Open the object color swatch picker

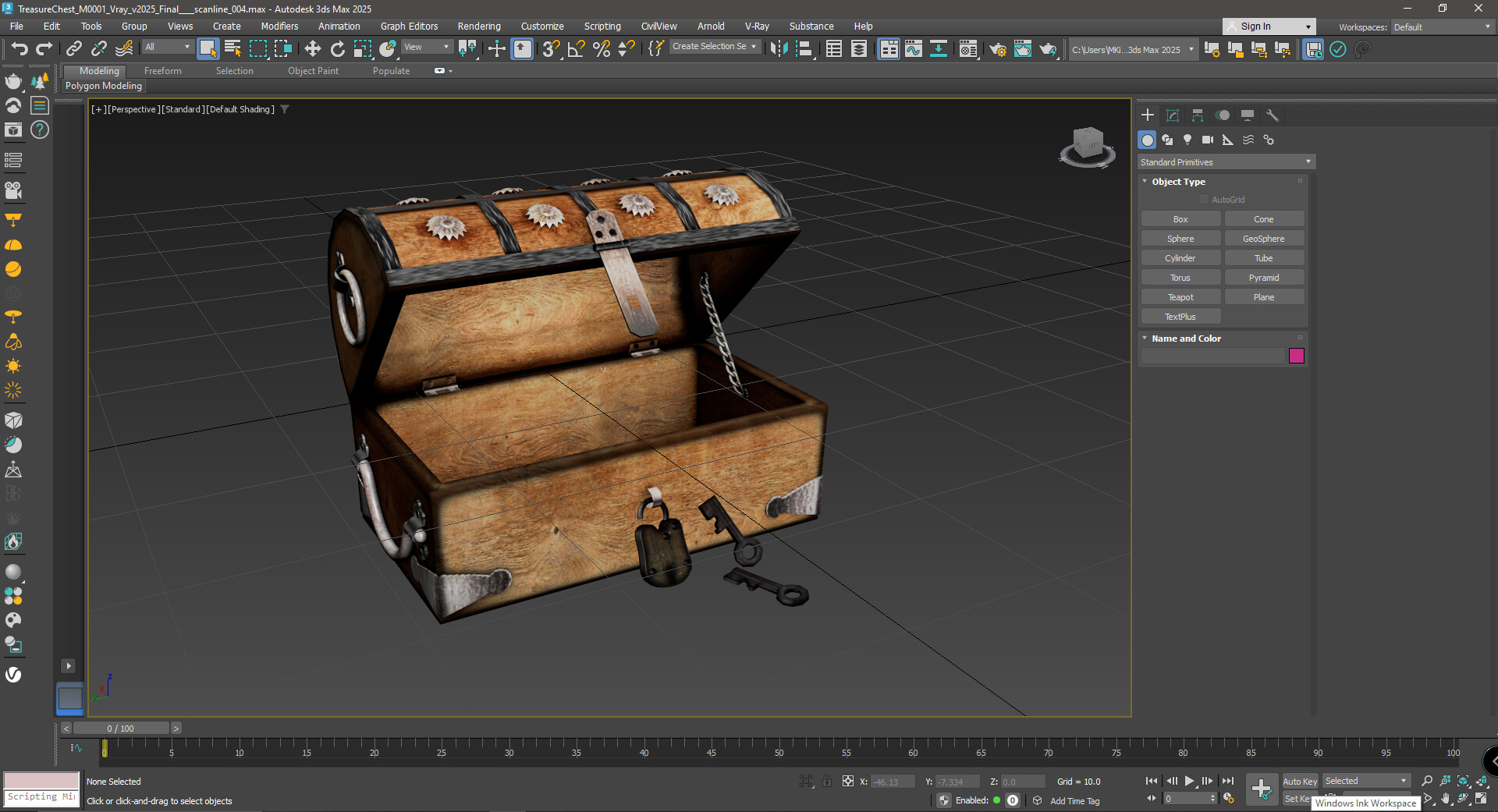click(1297, 356)
